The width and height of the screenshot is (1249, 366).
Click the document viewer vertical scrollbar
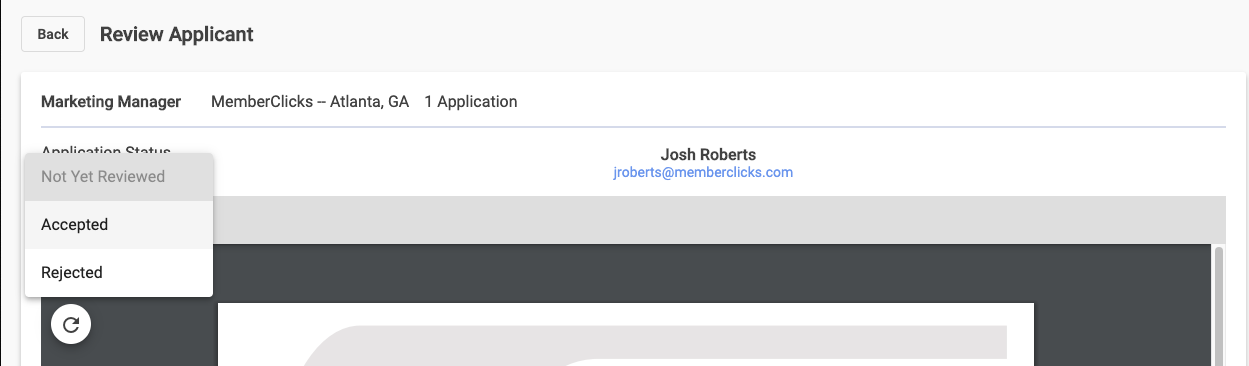pos(1218,305)
